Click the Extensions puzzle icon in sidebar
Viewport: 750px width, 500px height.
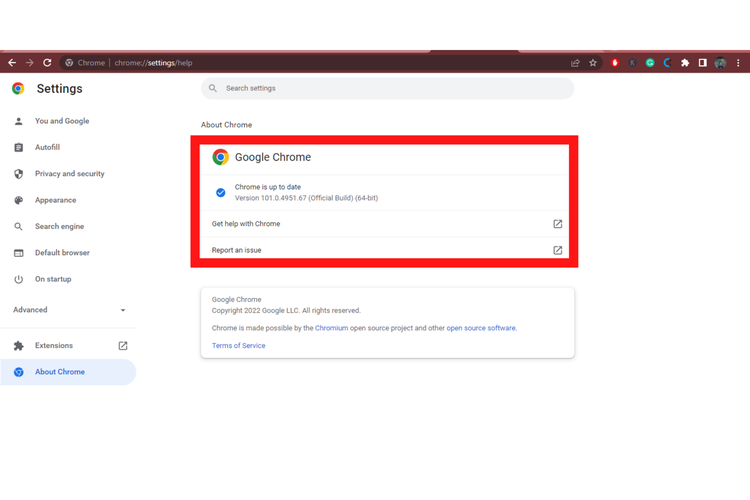(19, 345)
